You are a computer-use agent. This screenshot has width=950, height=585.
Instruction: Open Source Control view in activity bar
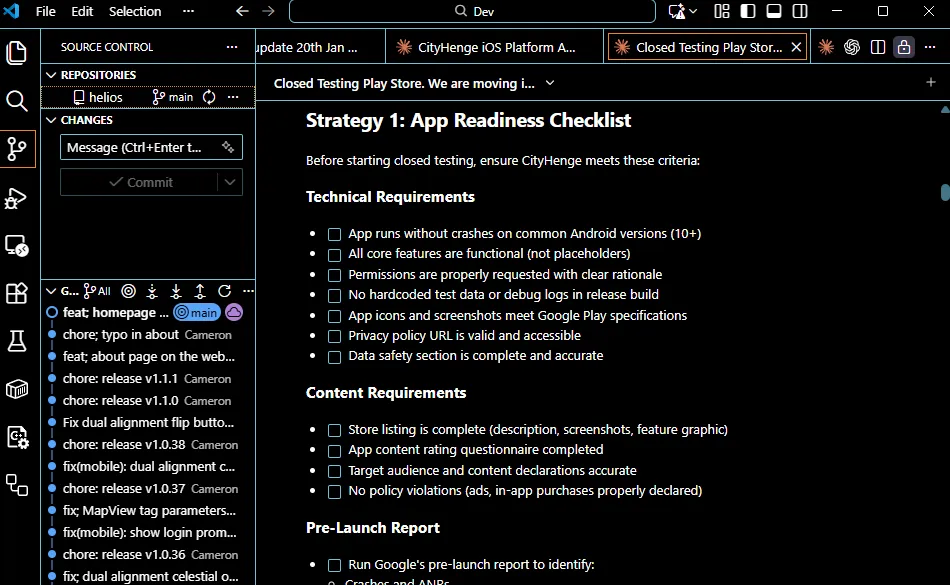17,148
